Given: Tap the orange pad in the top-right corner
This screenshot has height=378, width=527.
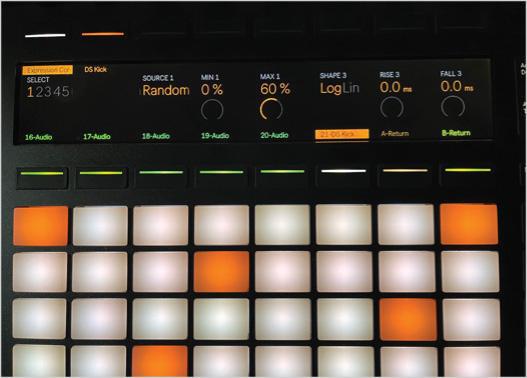Looking at the screenshot, I should point(469,224).
